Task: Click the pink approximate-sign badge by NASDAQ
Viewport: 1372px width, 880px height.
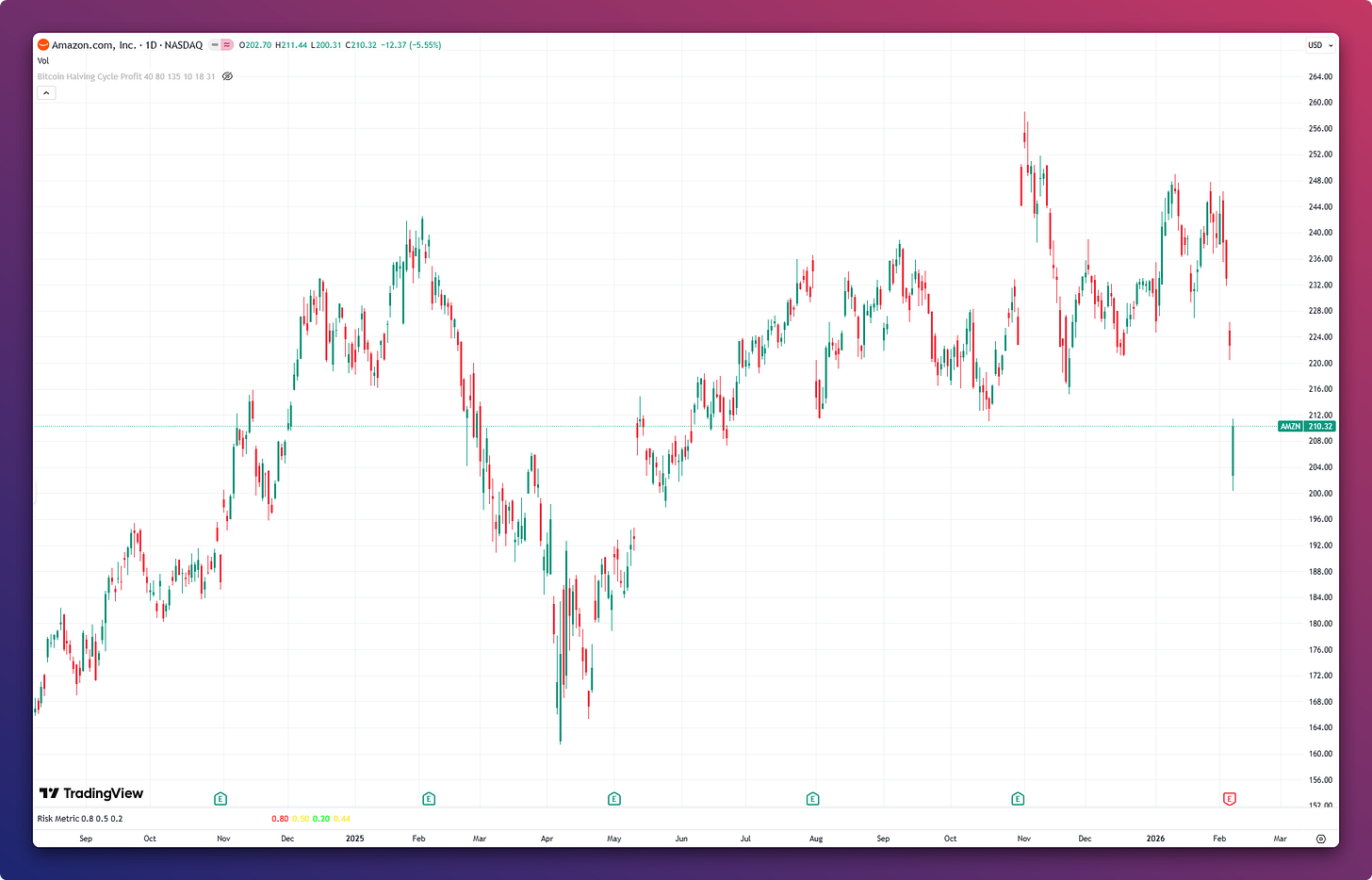Action: [227, 45]
